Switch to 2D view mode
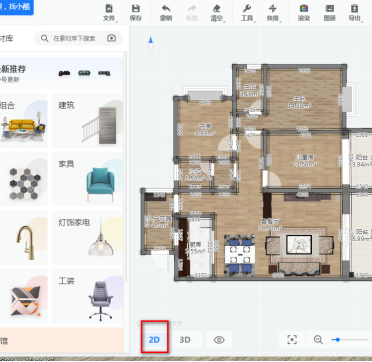This screenshot has height=362, width=372. tap(154, 340)
